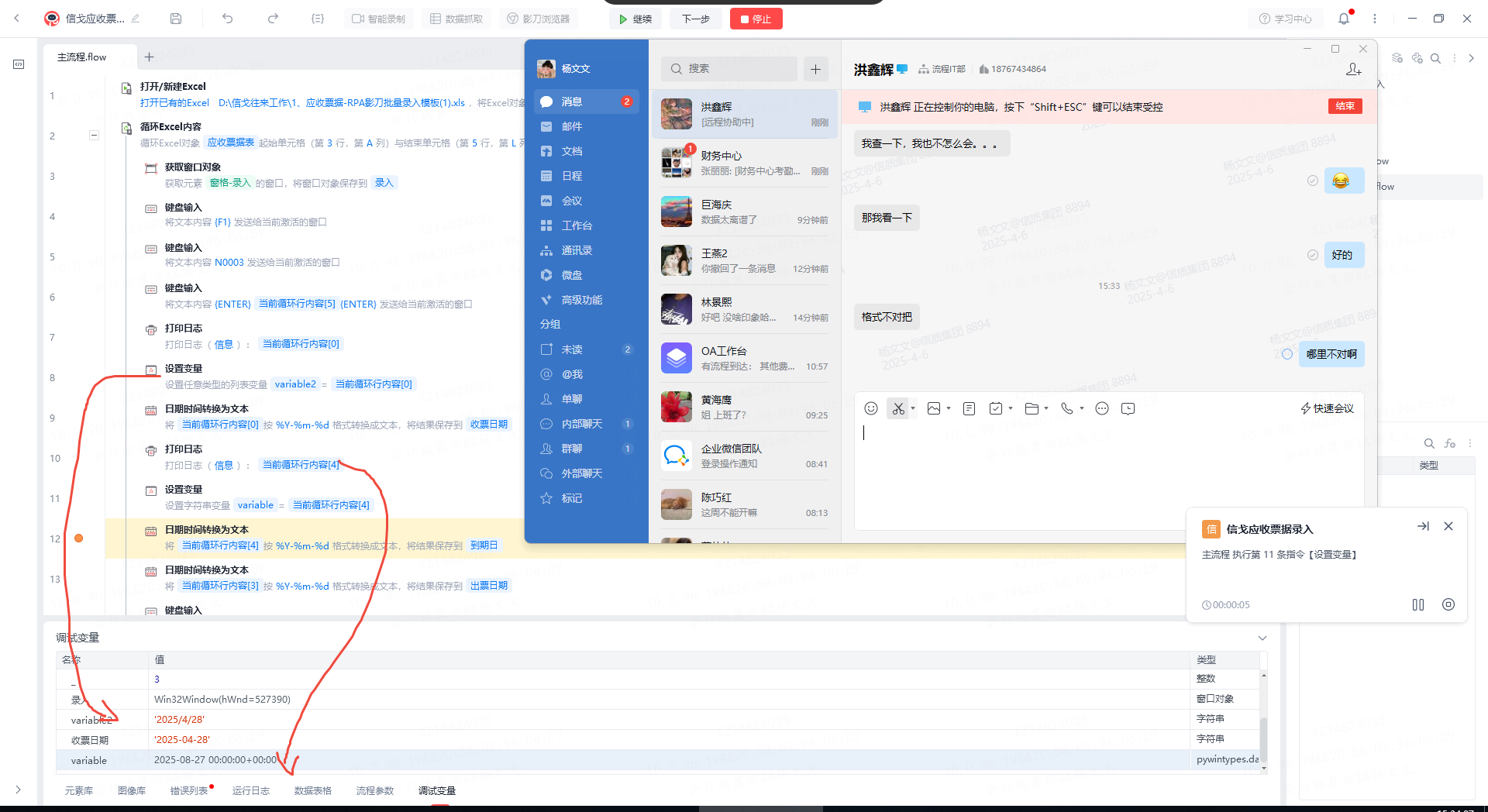Viewport: 1488px width, 812px height.
Task: Pause the running flow in popup
Action: click(x=1418, y=604)
